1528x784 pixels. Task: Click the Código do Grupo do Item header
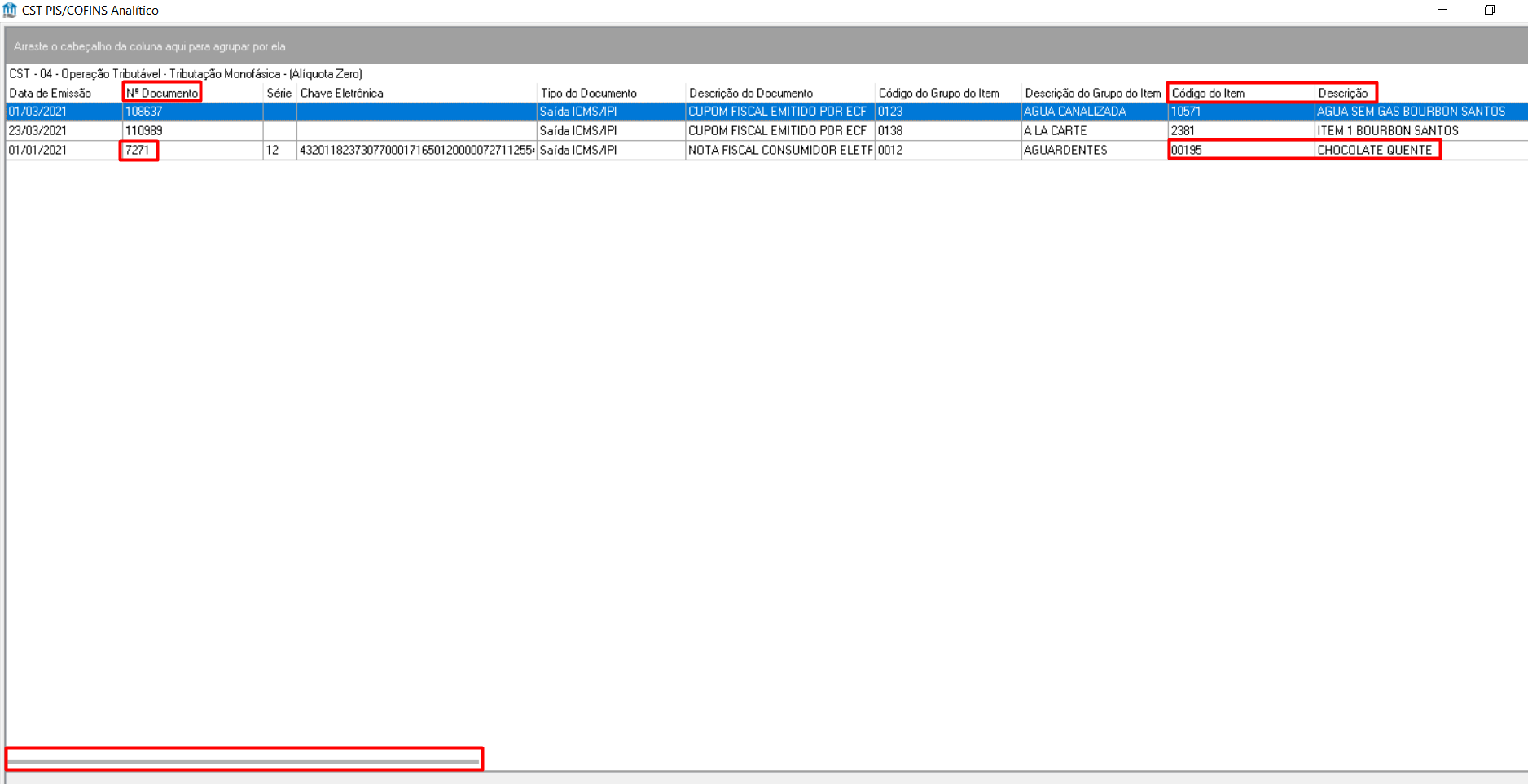tap(948, 93)
